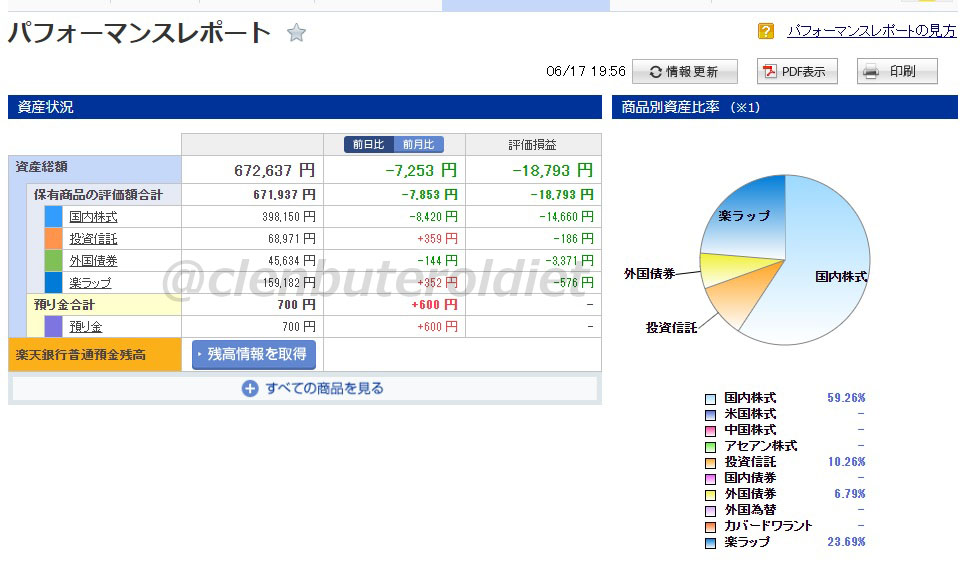Viewport: 964px width, 563px height.
Task: Click the yellow question mark help icon
Action: pos(765,31)
